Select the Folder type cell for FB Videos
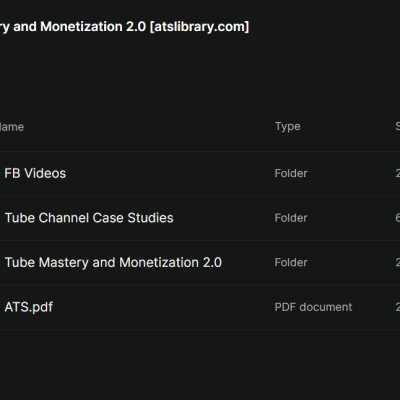 pyautogui.click(x=291, y=173)
